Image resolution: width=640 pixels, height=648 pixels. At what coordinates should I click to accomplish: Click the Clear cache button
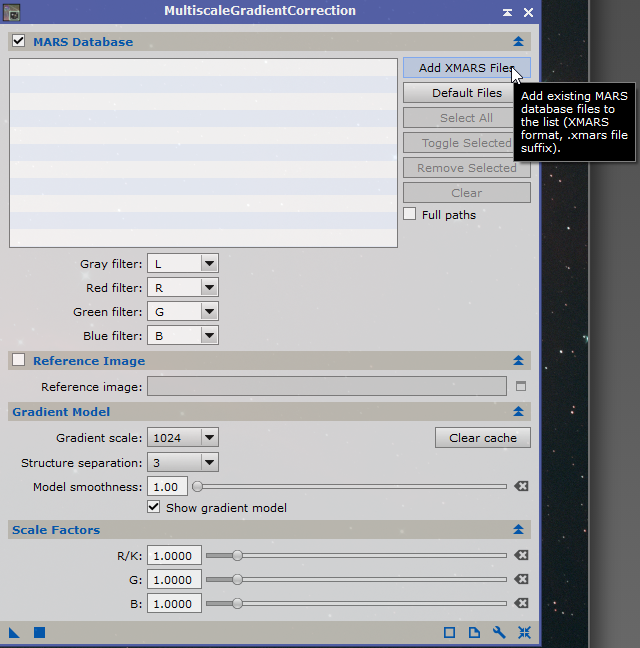(482, 438)
